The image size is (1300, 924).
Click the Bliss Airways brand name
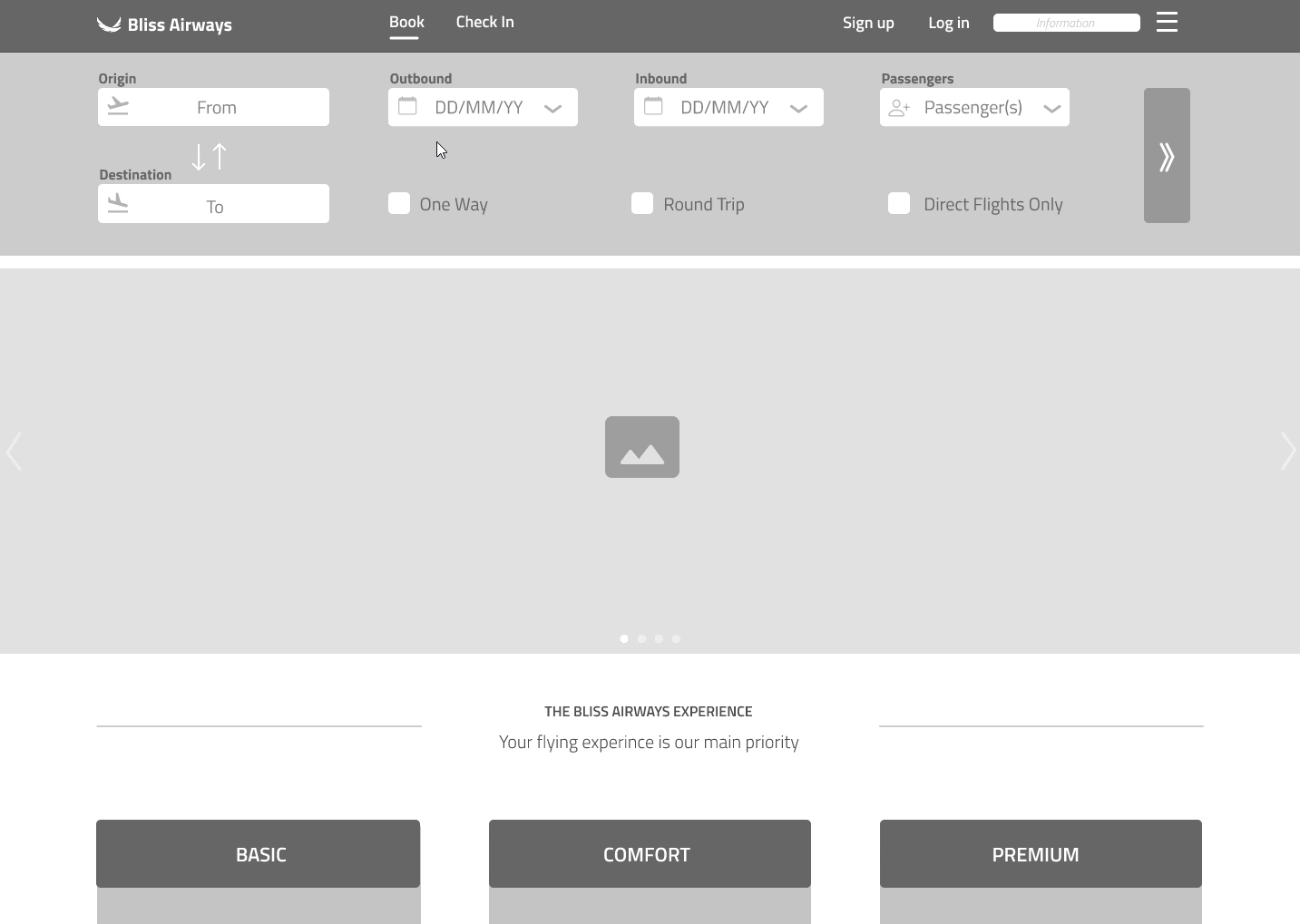180,25
